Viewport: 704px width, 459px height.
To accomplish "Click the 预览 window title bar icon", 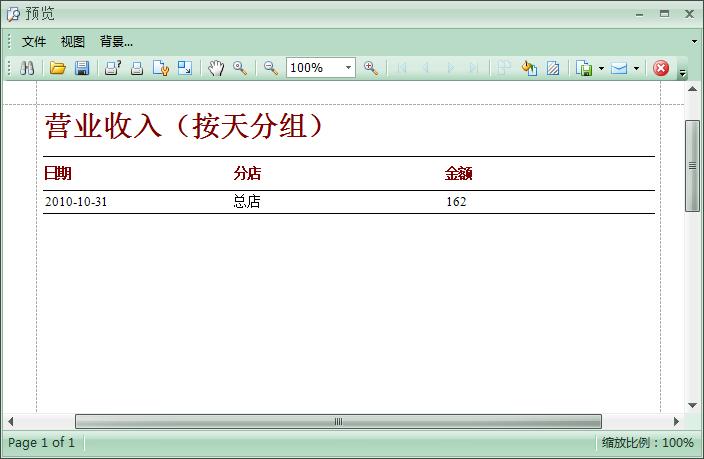I will click(13, 14).
